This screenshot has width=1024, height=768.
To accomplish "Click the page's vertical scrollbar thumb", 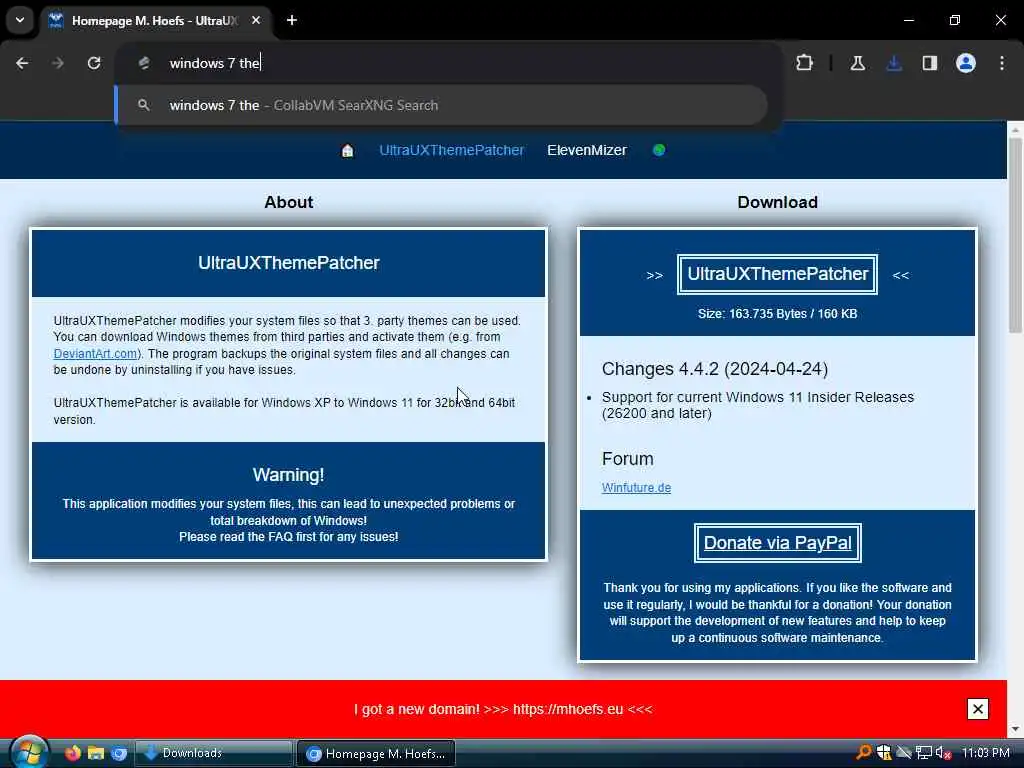I will (1016, 235).
